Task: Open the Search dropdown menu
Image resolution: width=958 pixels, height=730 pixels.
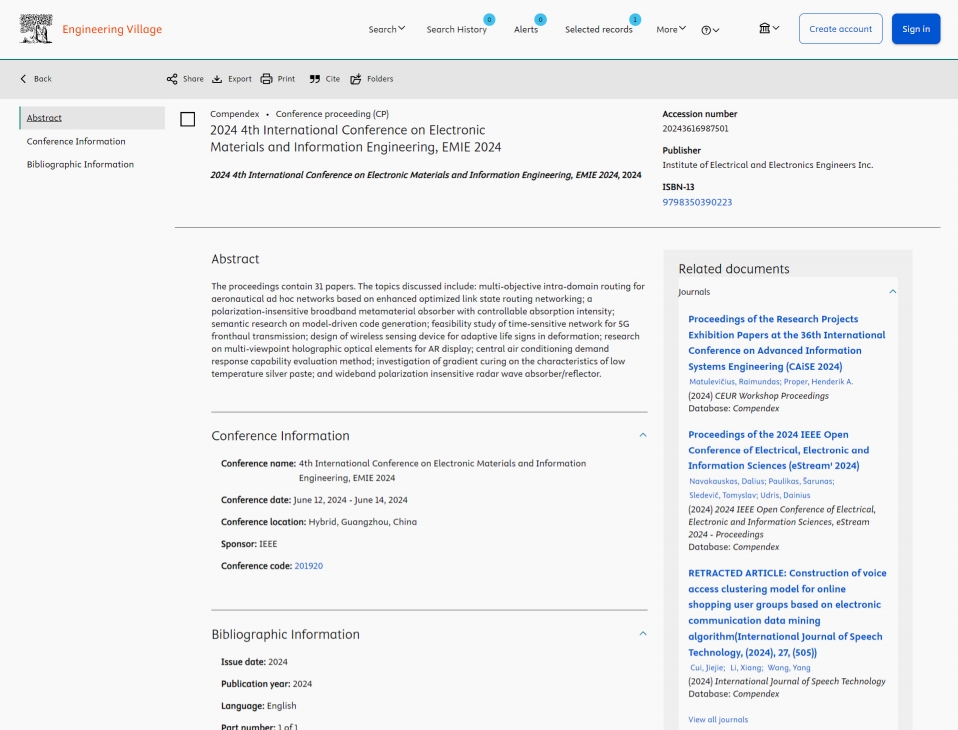Action: coord(386,29)
